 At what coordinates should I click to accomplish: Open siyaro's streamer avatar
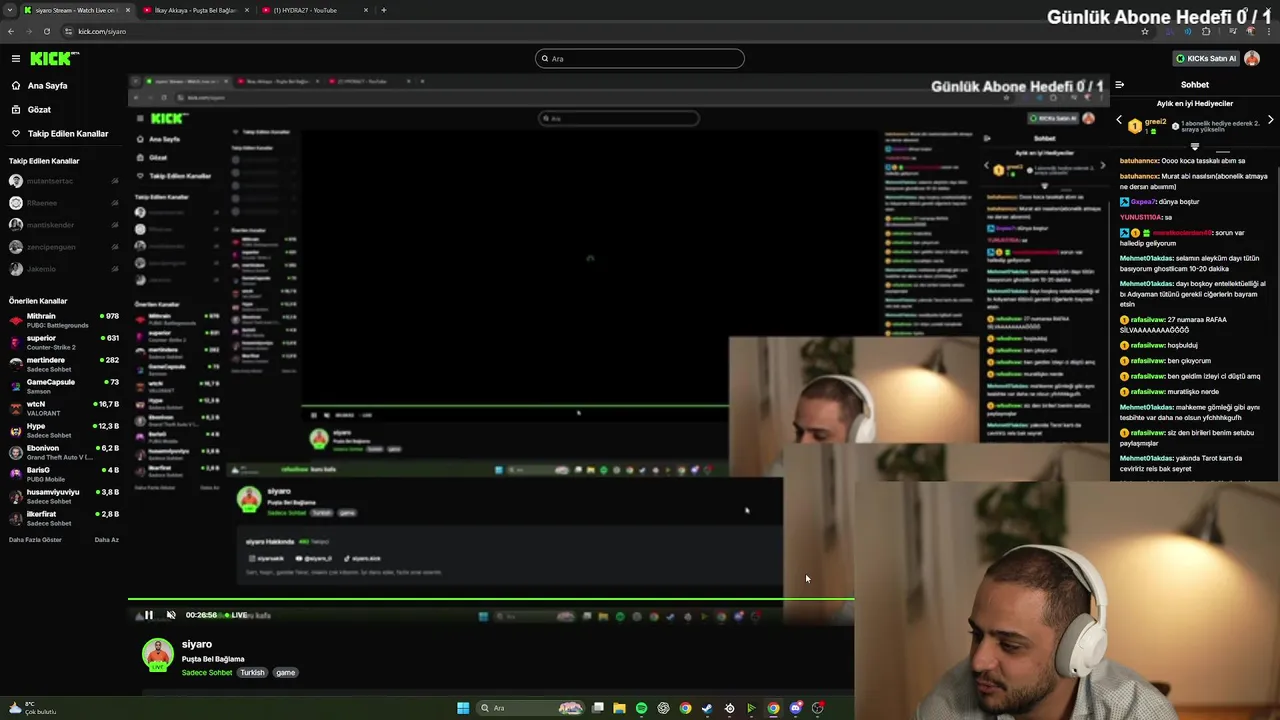[x=157, y=655]
